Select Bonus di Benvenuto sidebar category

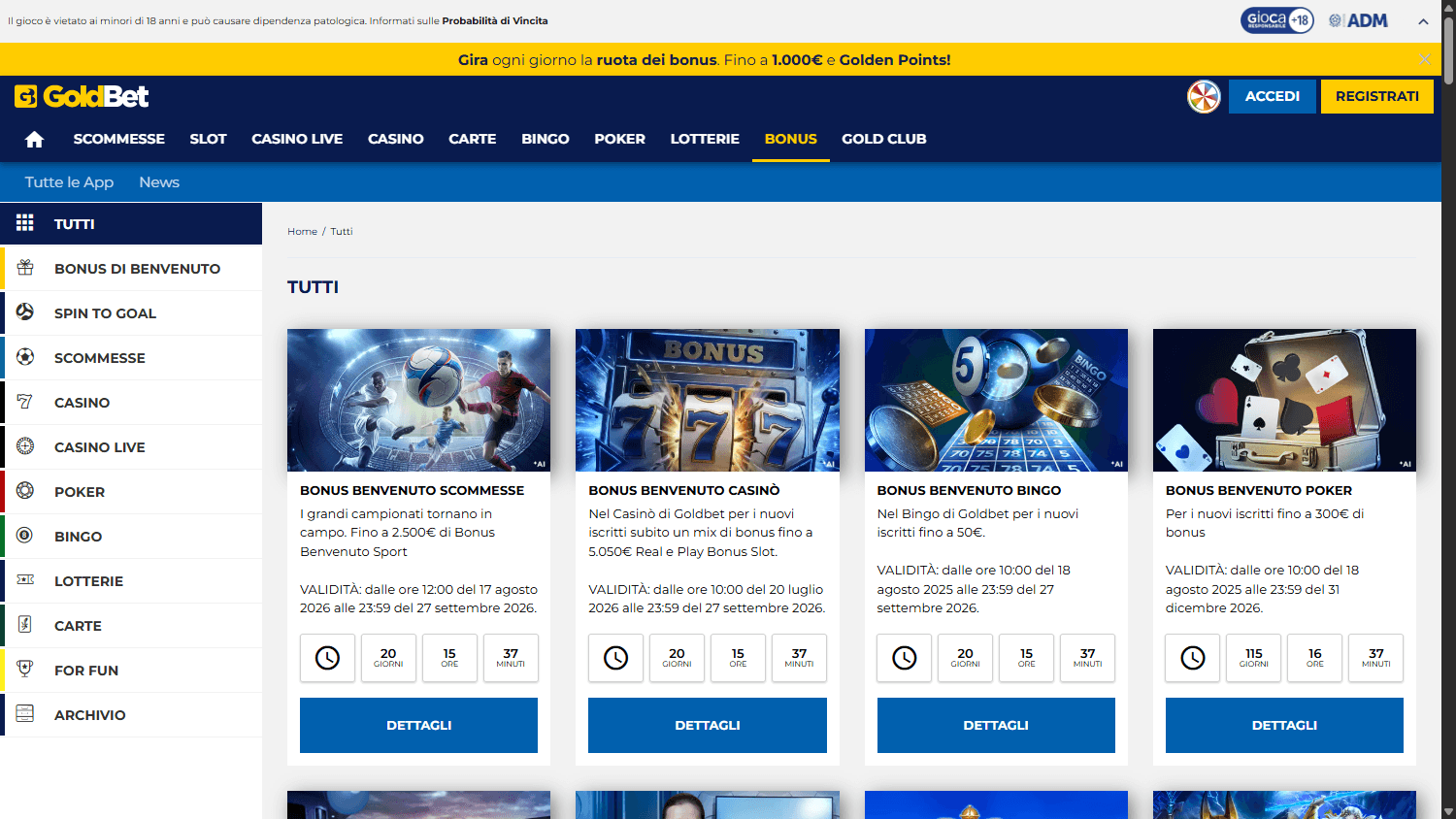pyautogui.click(x=131, y=268)
